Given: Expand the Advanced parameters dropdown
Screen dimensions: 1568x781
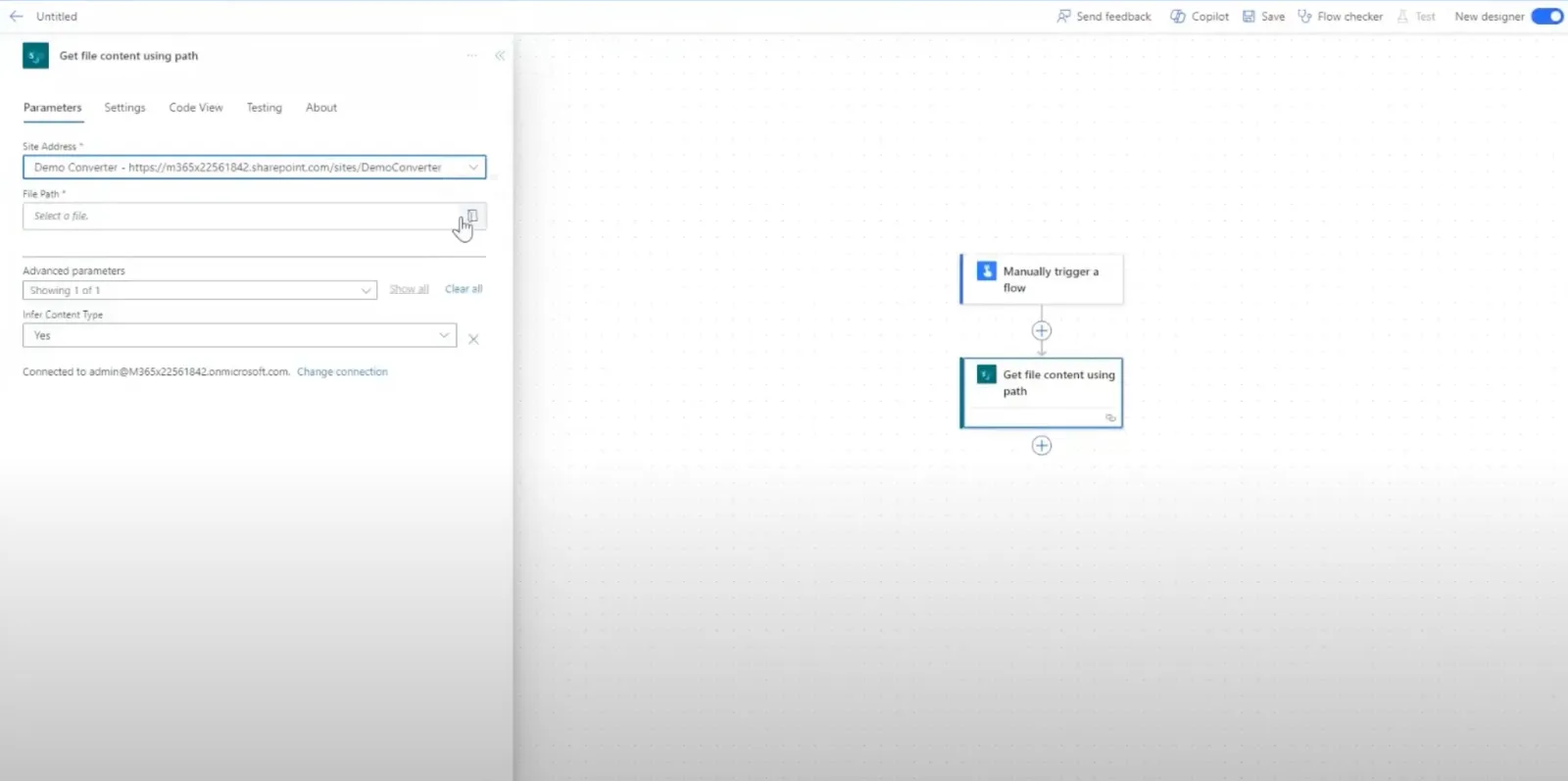Looking at the screenshot, I should 200,290.
